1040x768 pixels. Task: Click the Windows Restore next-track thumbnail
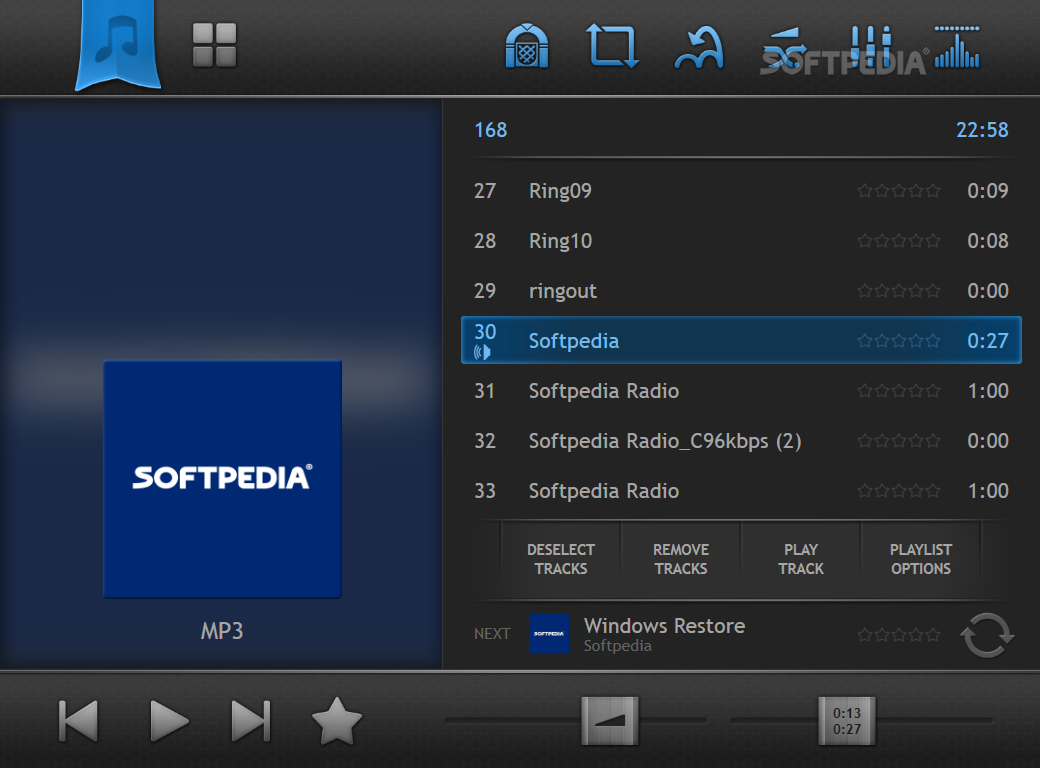[549, 634]
